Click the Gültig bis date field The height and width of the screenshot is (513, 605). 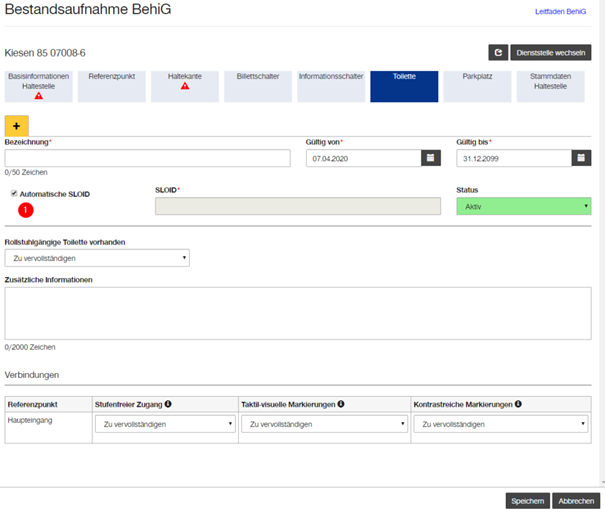(x=514, y=158)
